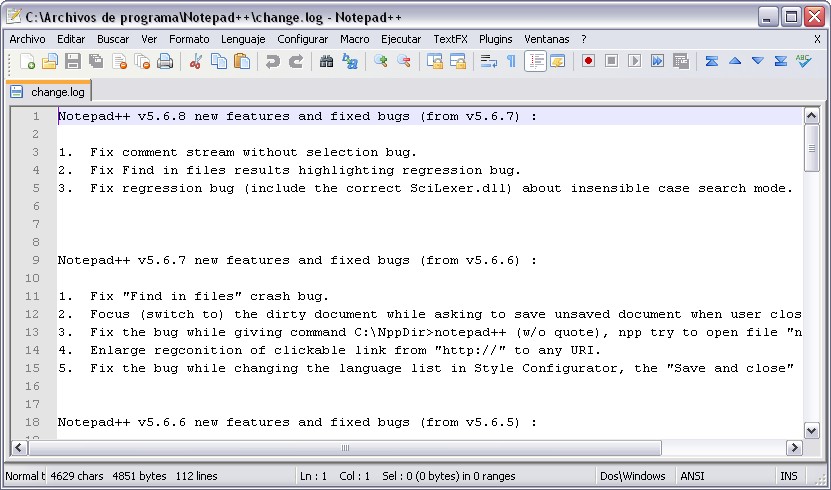Click the vertical scrollbar down arrow
This screenshot has height=490, width=831.
[811, 430]
